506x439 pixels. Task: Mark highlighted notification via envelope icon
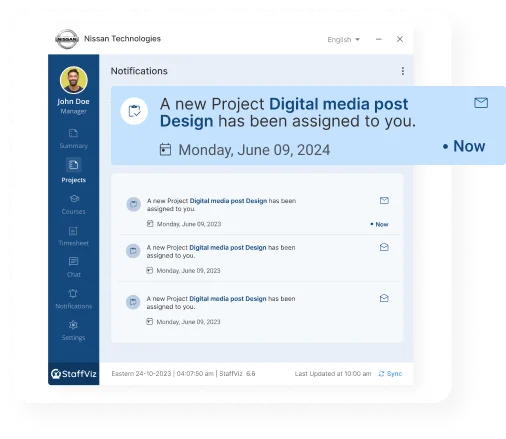481,103
